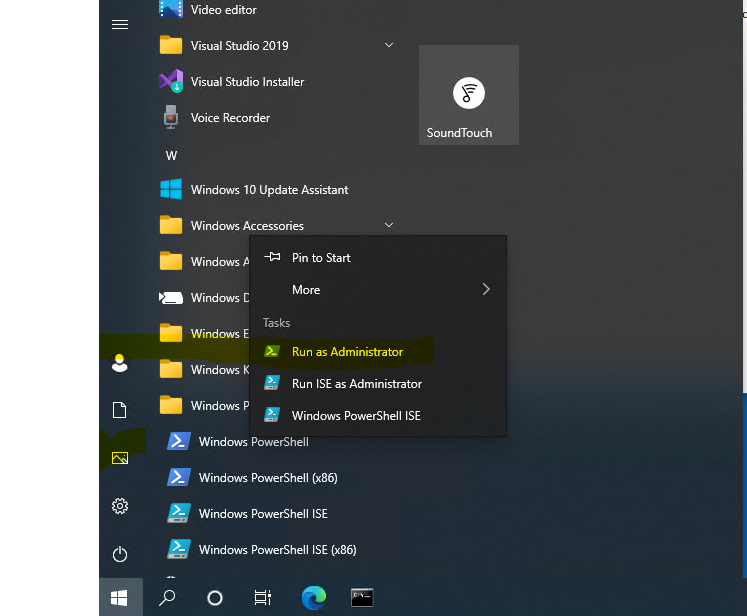Click the 'Windows 10 Update Assistant' text
This screenshot has width=747, height=616.
pyautogui.click(x=269, y=190)
